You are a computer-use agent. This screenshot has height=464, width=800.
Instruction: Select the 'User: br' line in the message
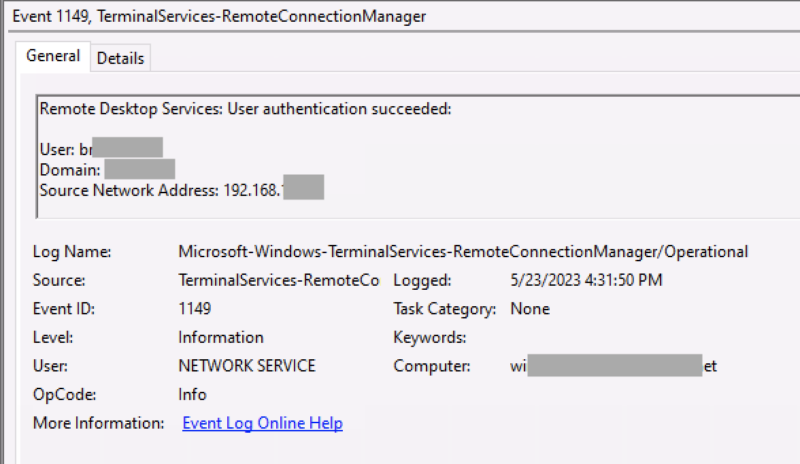[101, 150]
